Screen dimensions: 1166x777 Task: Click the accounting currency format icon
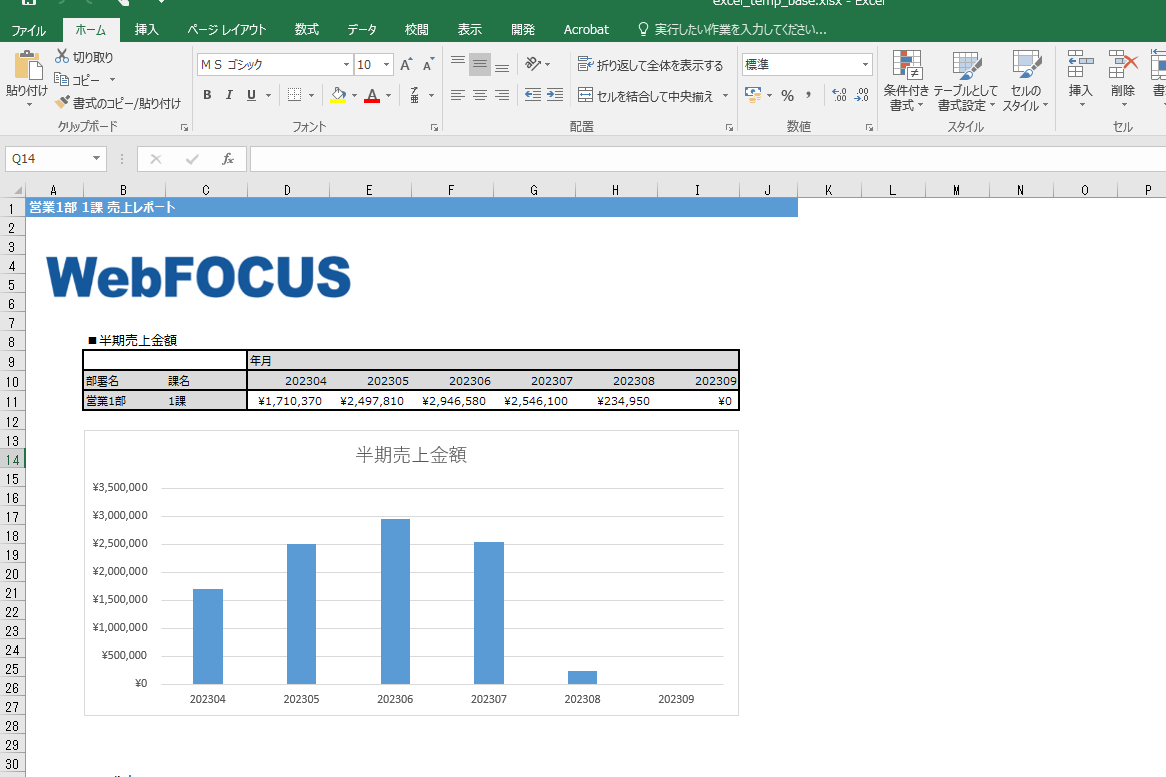pos(753,95)
